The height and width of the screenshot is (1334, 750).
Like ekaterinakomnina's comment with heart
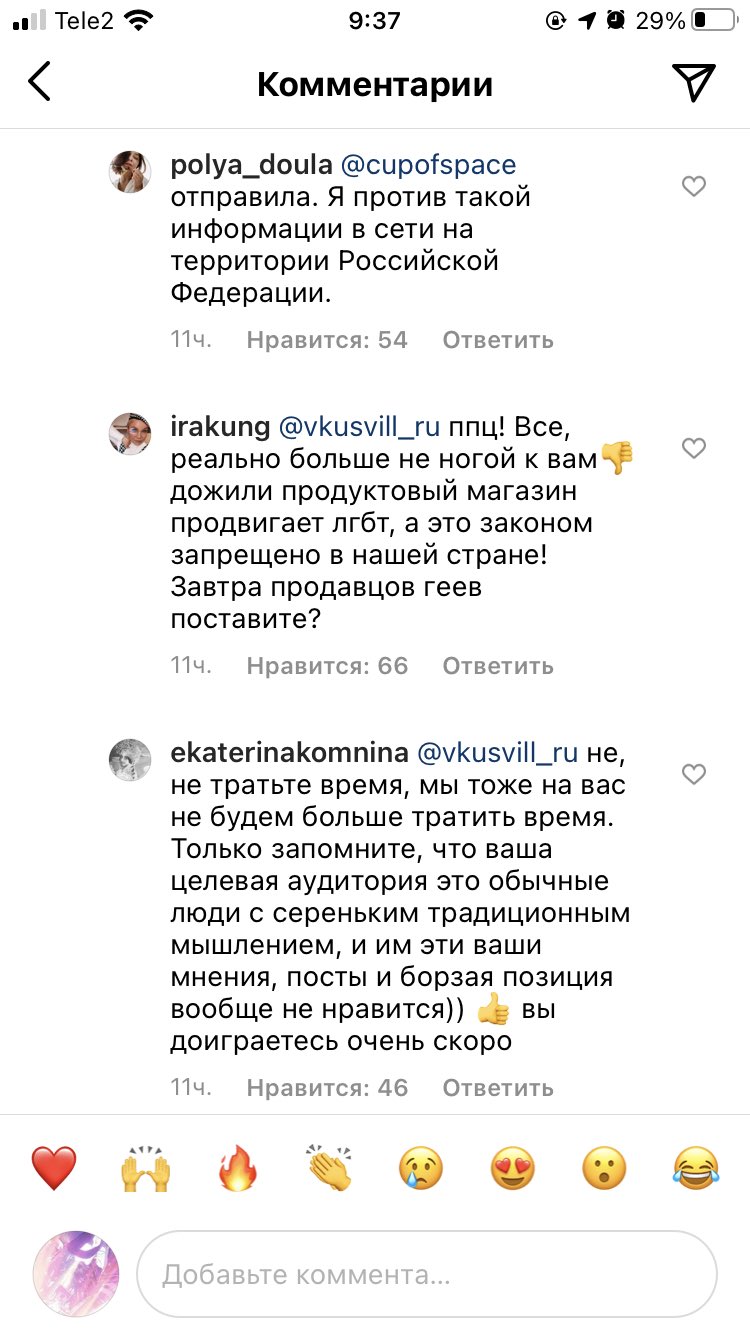(x=693, y=773)
